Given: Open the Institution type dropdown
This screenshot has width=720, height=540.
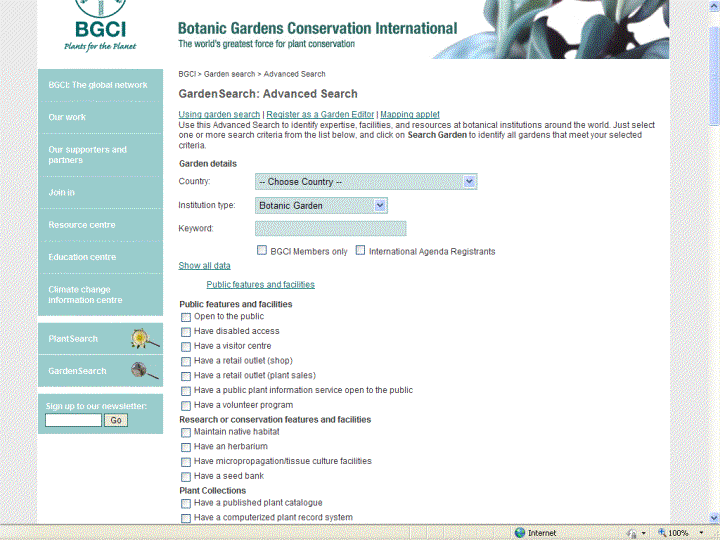Looking at the screenshot, I should click(x=321, y=205).
